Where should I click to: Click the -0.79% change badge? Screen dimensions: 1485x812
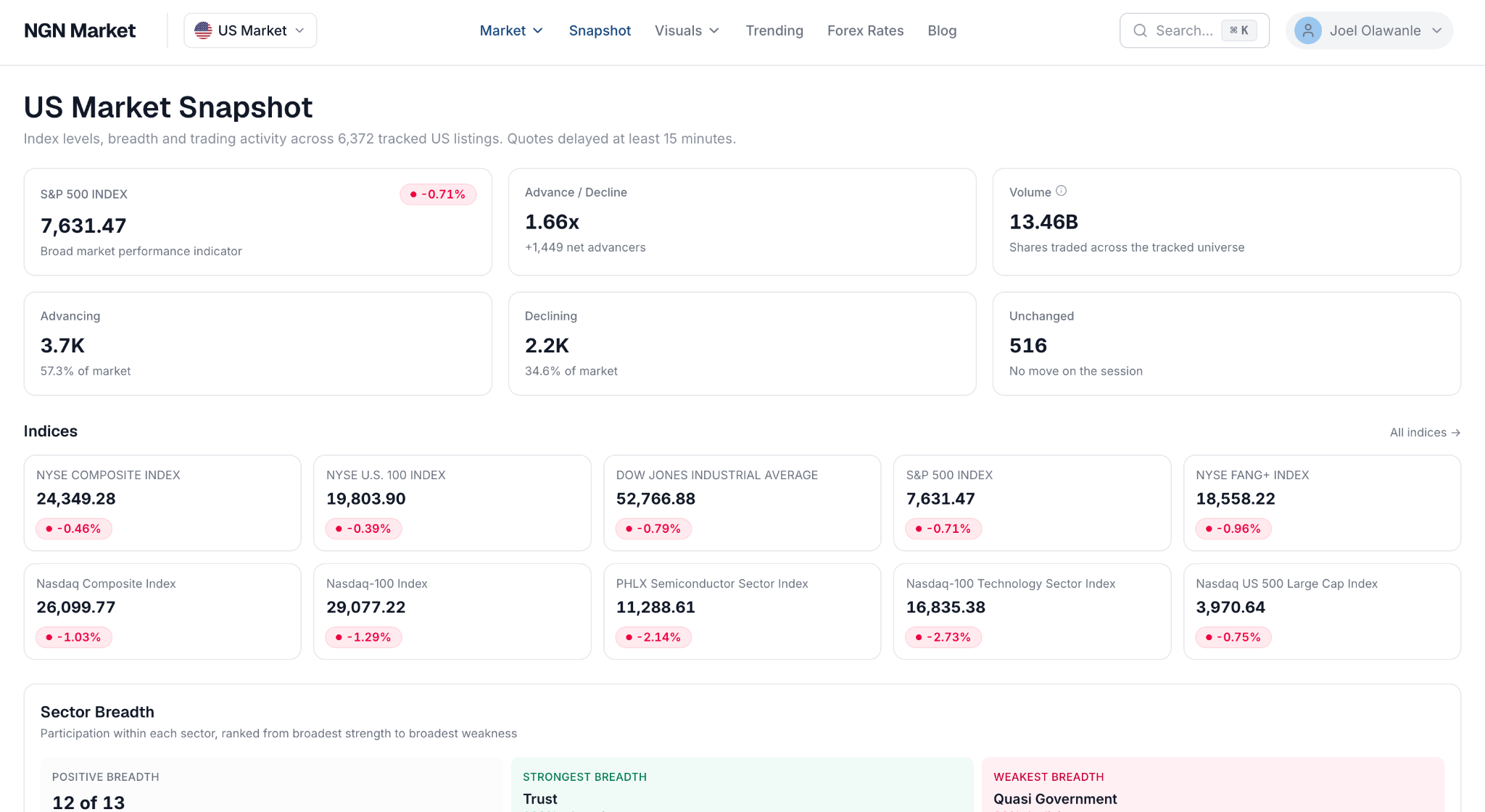pyautogui.click(x=653, y=529)
